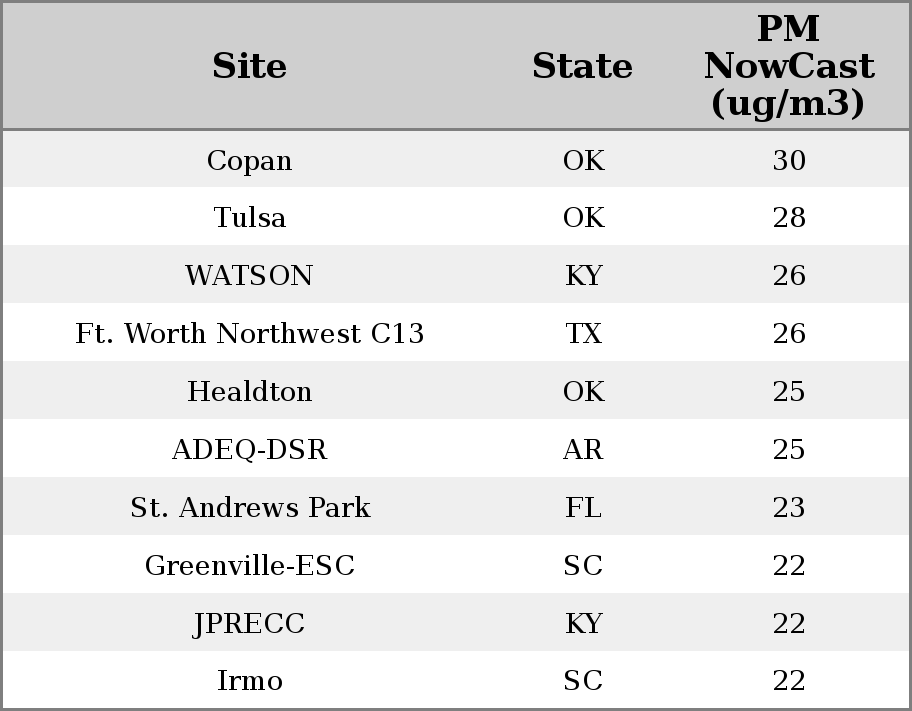This screenshot has height=711, width=912.
Task: Select the Tulsa site cell
Action: click(x=250, y=218)
